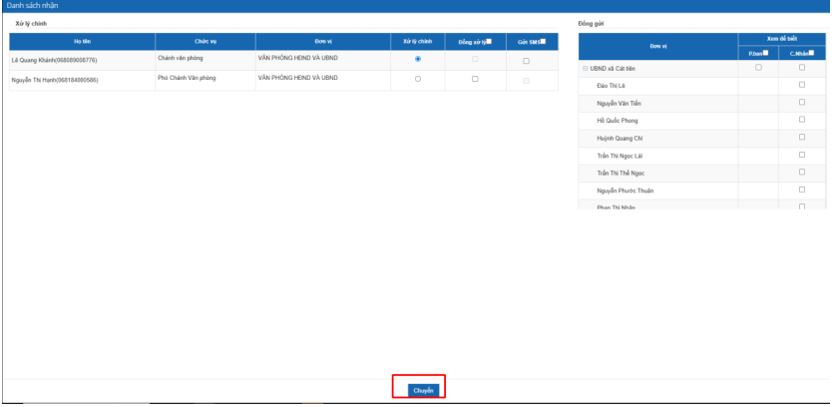Check C.Nhân box for Trần Thị Thế Ngọc
The width and height of the screenshot is (832, 407).
(802, 171)
